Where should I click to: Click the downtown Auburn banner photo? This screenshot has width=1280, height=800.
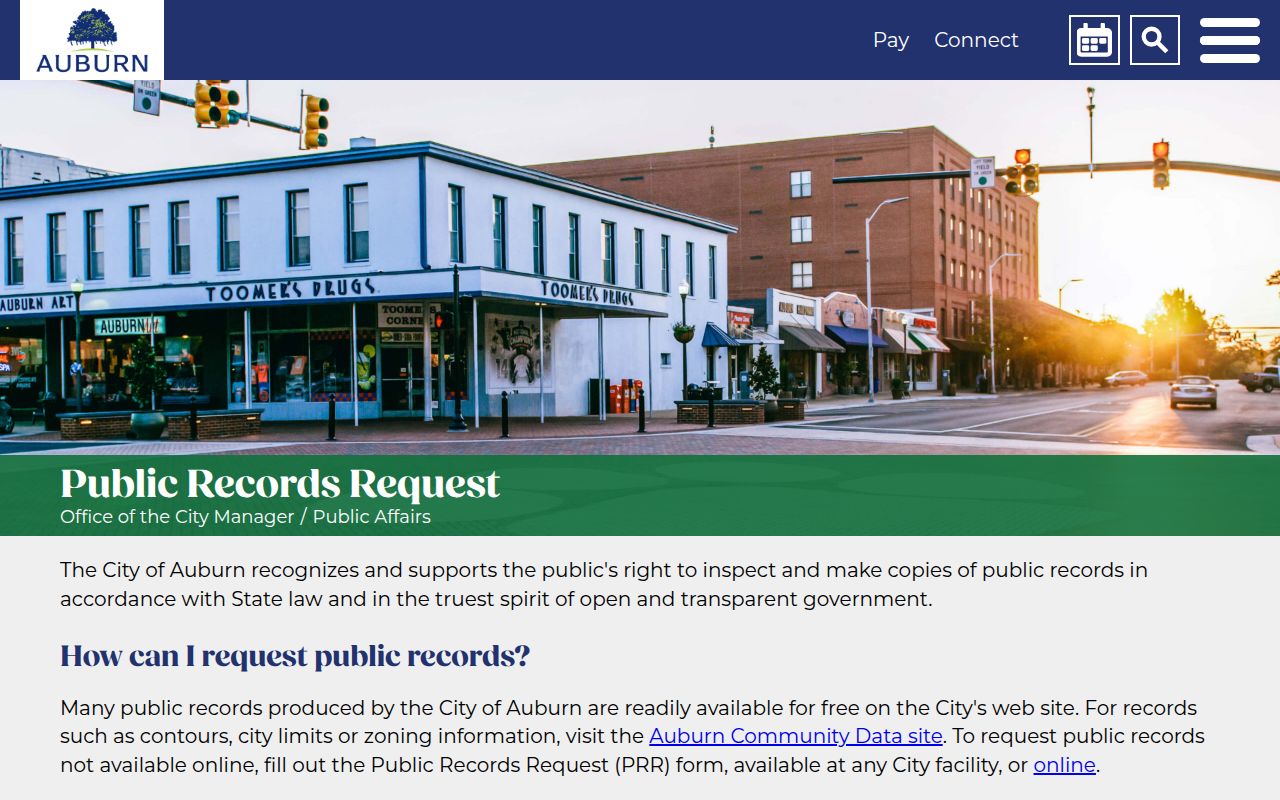(640, 267)
